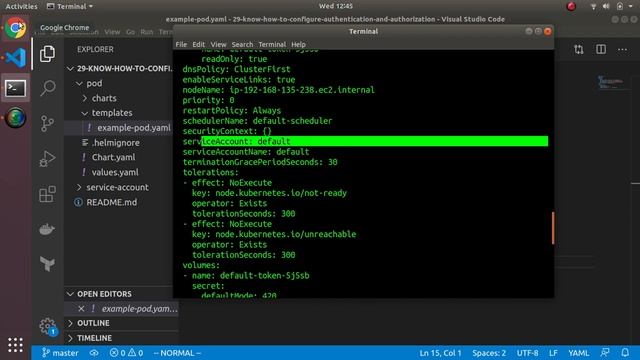Close example-pod.yaml in Open Editors
The image size is (640, 360).
pyautogui.click(x=81, y=309)
